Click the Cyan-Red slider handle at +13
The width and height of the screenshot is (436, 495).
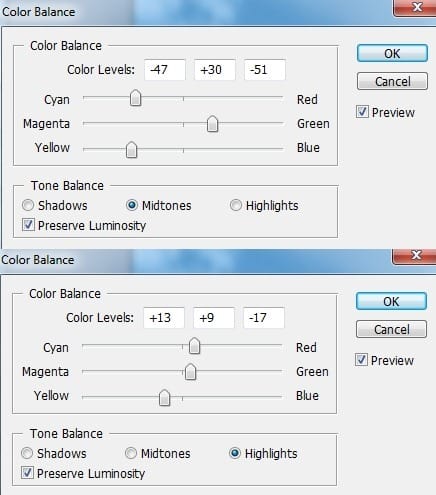tap(194, 346)
